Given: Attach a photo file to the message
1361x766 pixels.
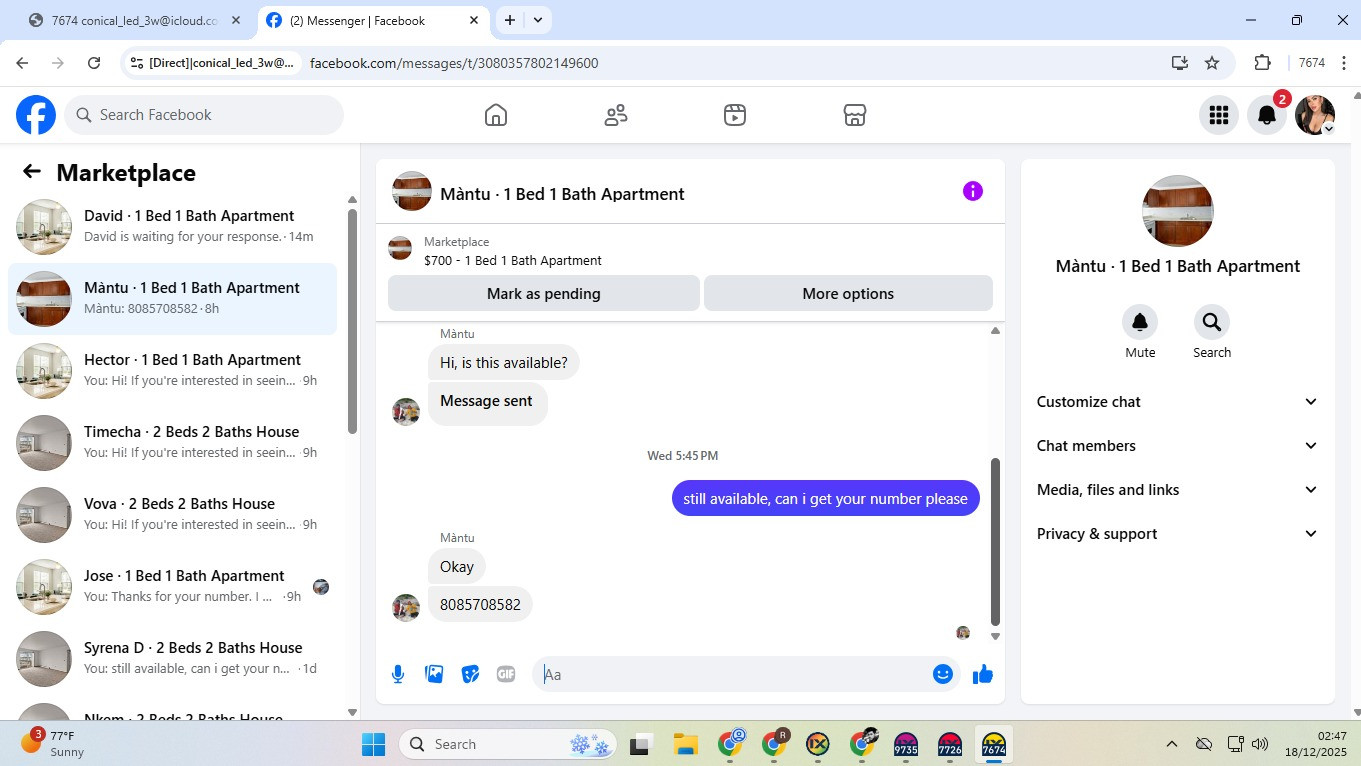Looking at the screenshot, I should pyautogui.click(x=434, y=674).
